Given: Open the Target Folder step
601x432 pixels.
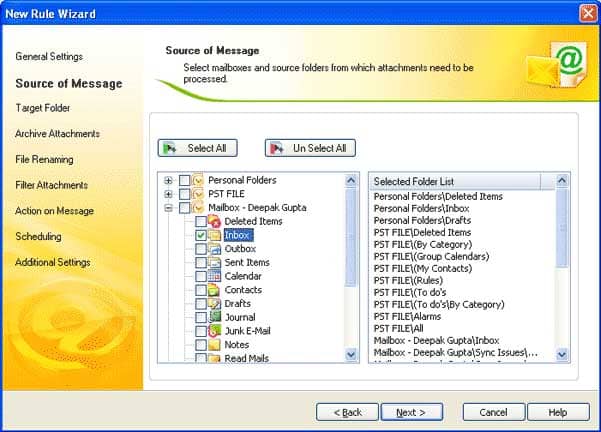Looking at the screenshot, I should click(x=43, y=108).
